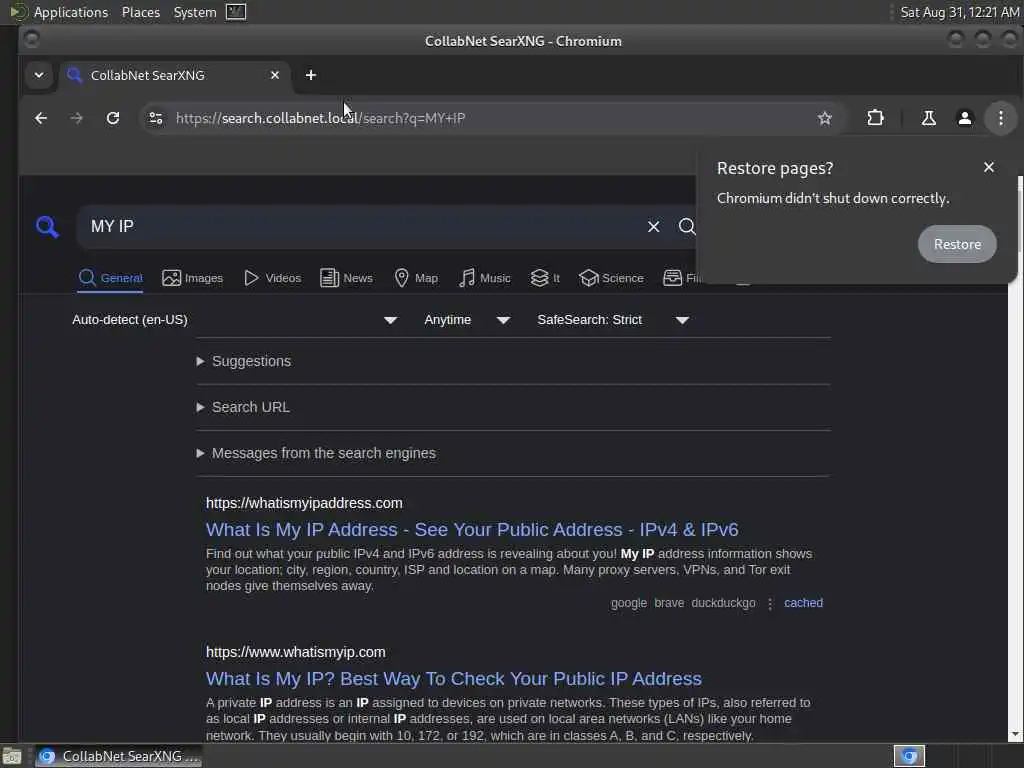This screenshot has height=768, width=1024.
Task: Open the tab search dropdown arrow
Action: (x=39, y=75)
